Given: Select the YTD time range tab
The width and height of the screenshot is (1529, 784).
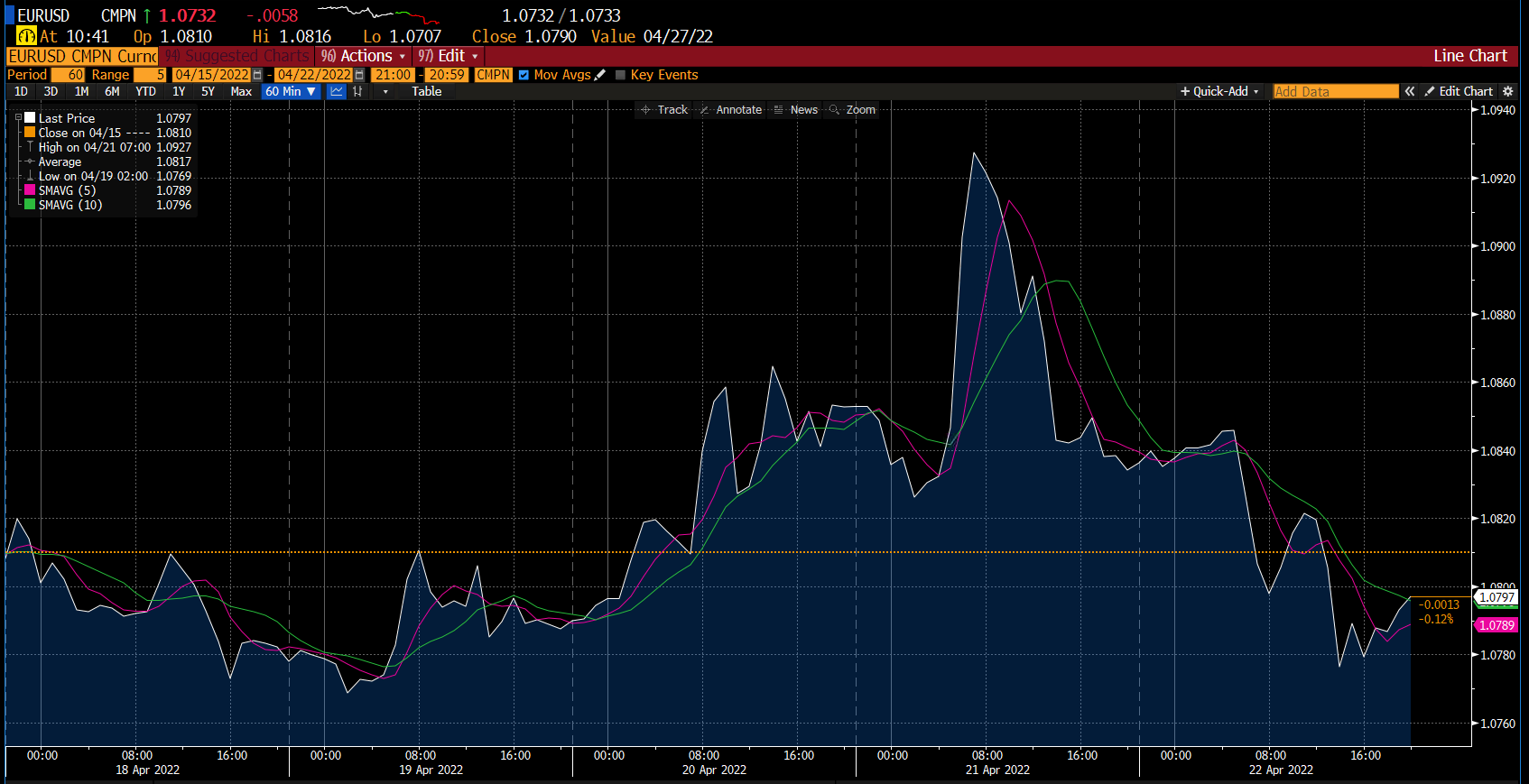Looking at the screenshot, I should tap(145, 92).
